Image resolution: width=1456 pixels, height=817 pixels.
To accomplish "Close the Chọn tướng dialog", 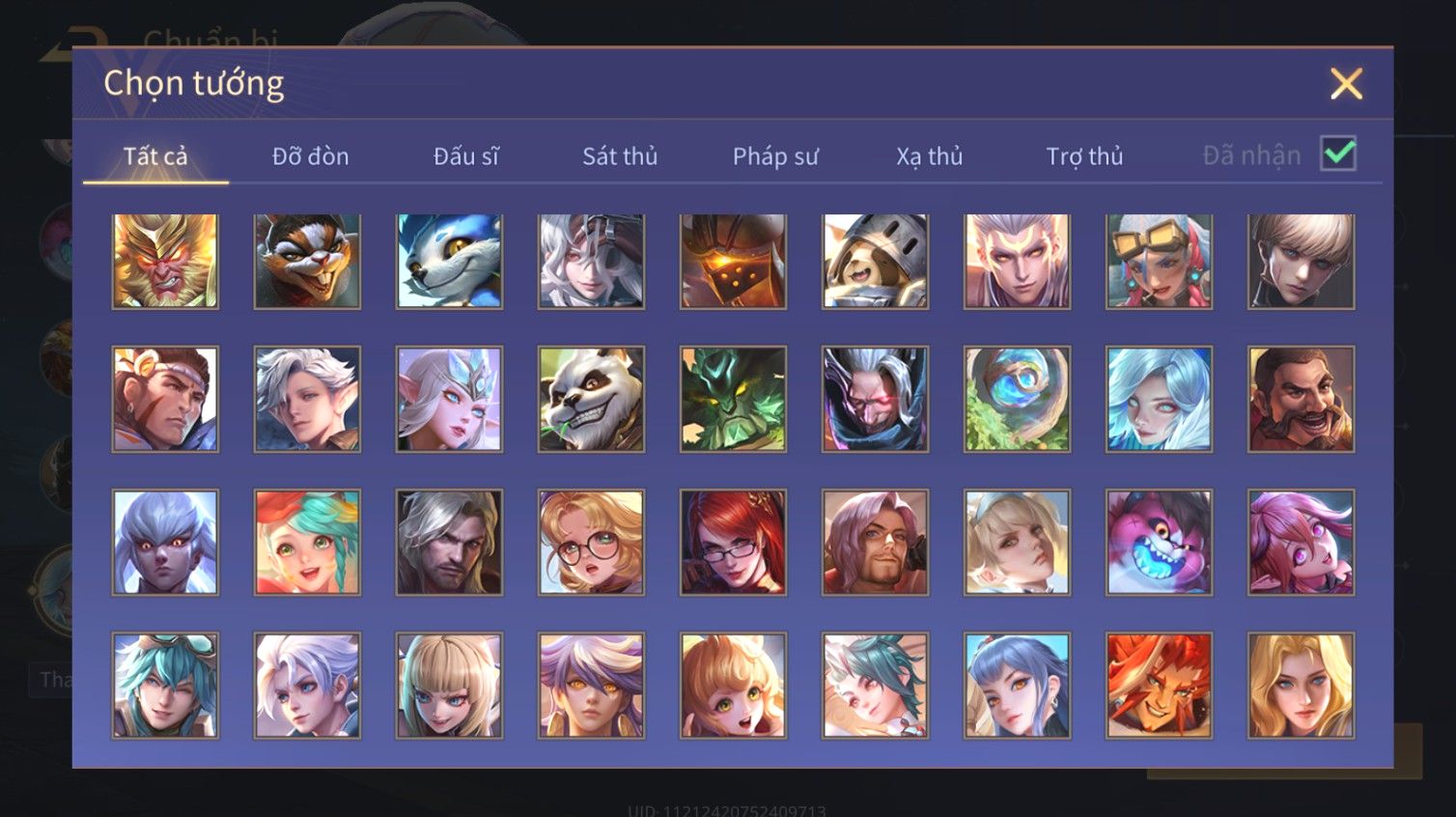I will click(x=1346, y=84).
